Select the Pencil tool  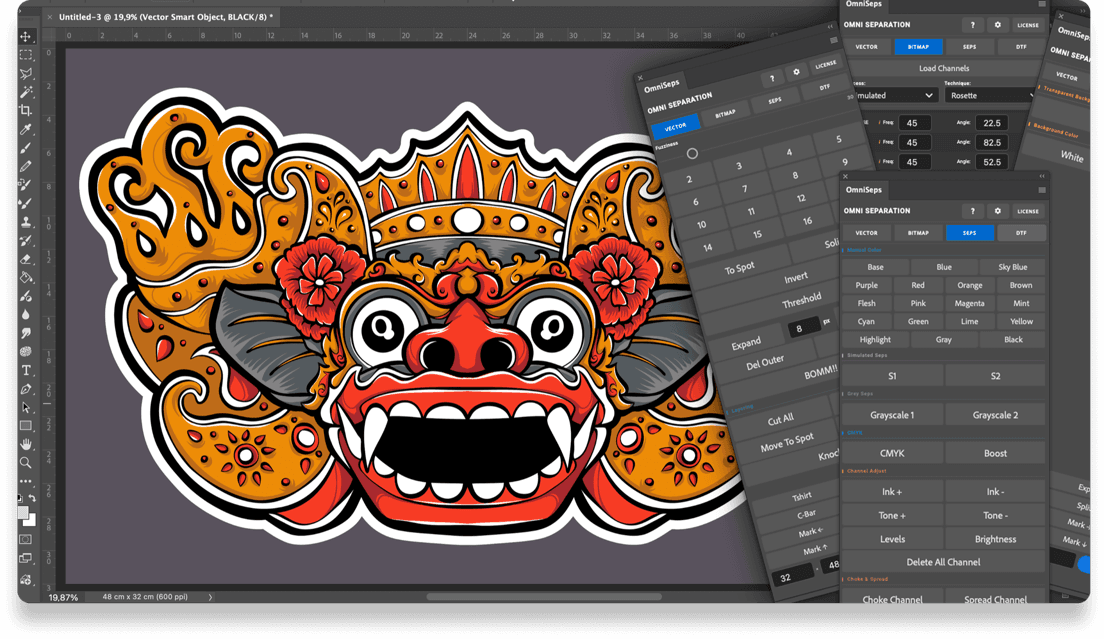click(x=26, y=166)
